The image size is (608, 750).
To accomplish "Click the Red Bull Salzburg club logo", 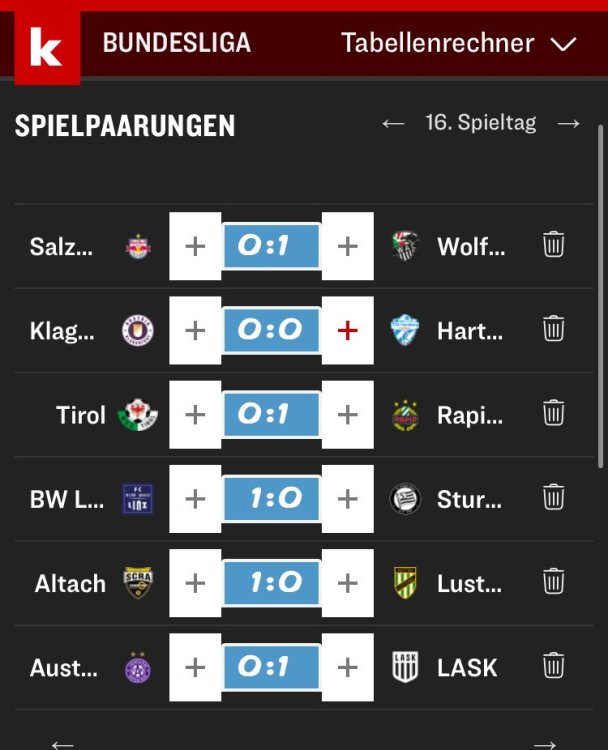I will tap(138, 246).
